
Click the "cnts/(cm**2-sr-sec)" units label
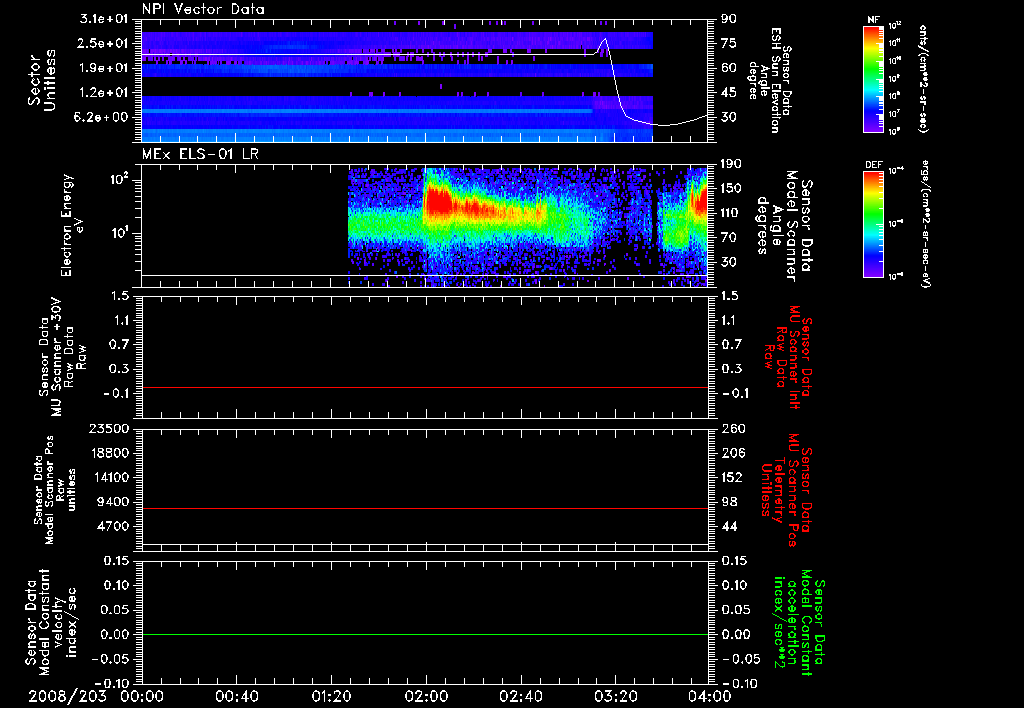pyautogui.click(x=923, y=78)
